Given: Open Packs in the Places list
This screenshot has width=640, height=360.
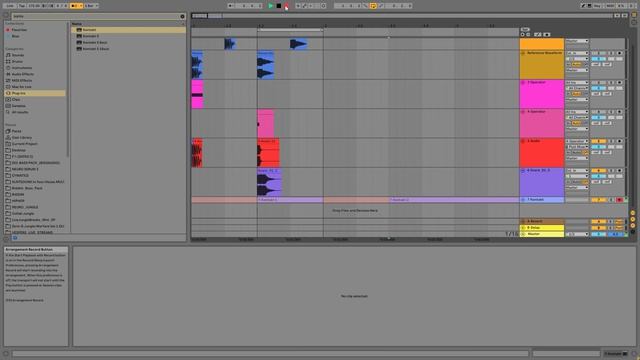Looking at the screenshot, I should coord(16,131).
